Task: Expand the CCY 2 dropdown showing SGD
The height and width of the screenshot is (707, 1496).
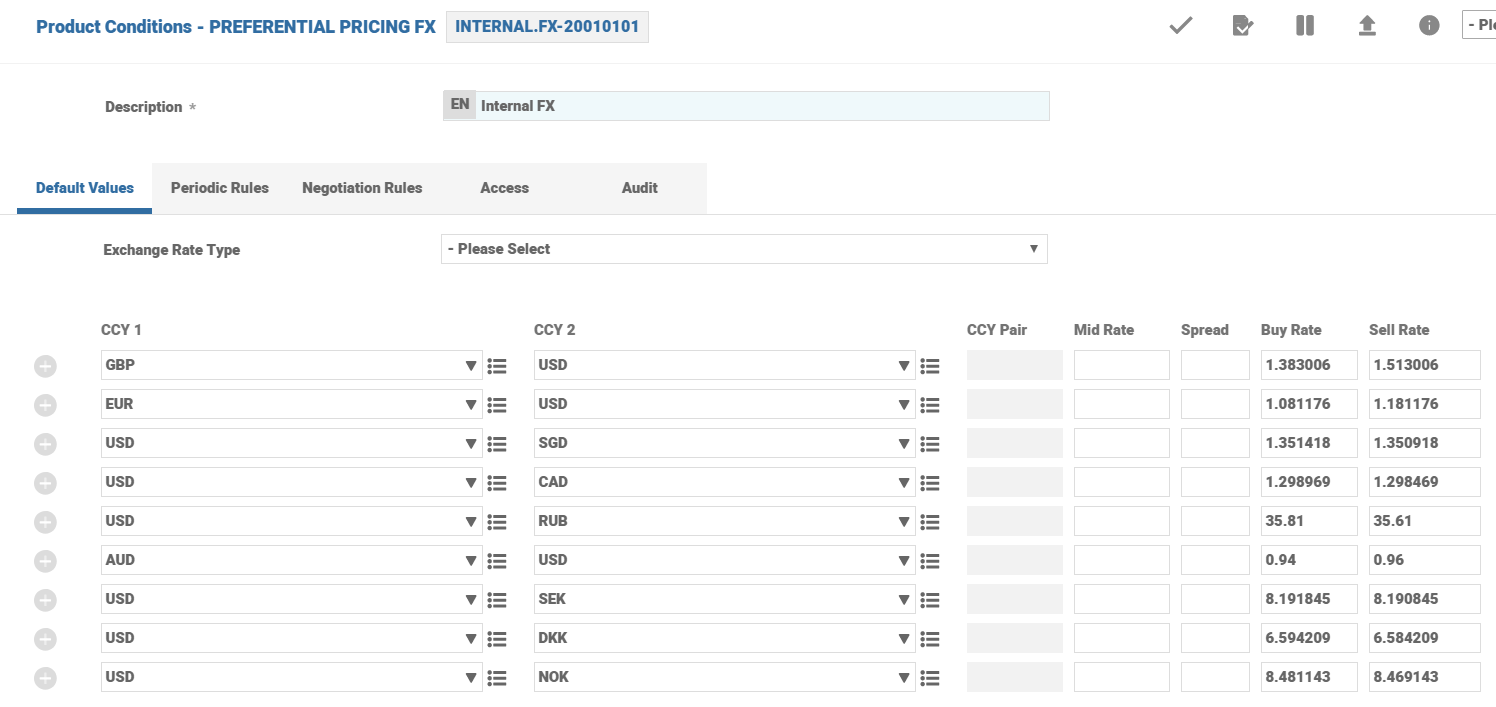Action: (x=724, y=444)
